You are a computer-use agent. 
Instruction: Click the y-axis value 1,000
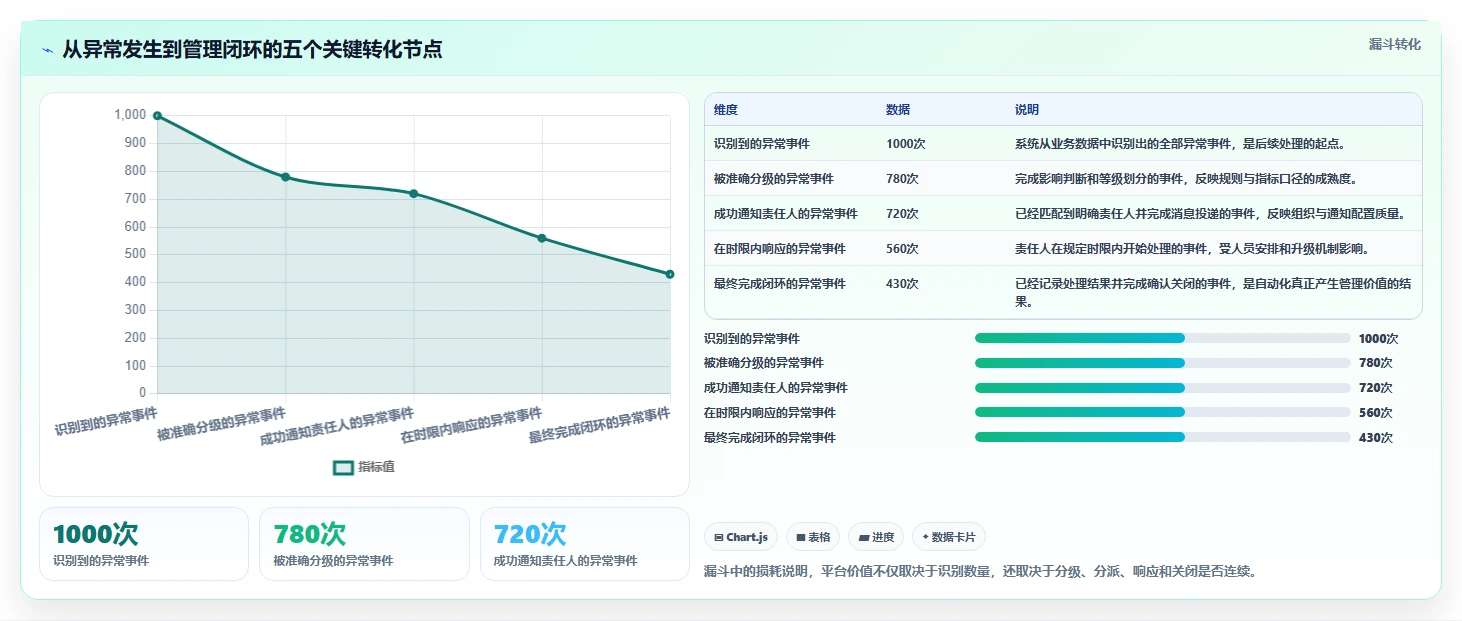click(x=130, y=115)
